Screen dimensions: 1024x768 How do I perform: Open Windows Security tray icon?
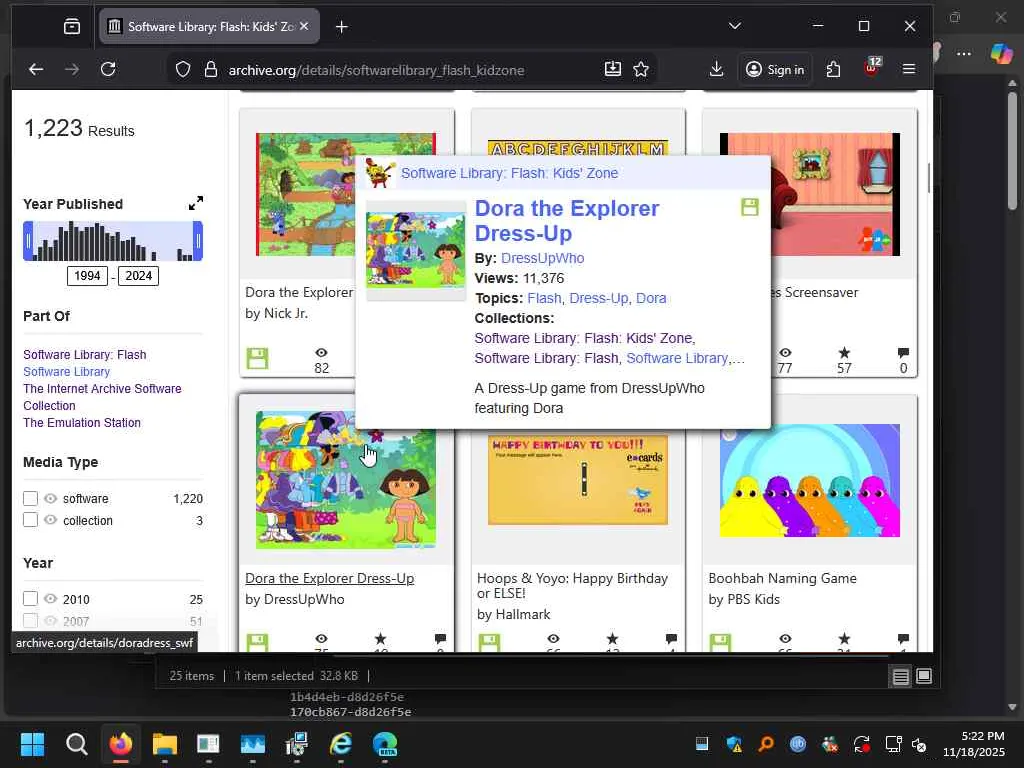click(734, 744)
